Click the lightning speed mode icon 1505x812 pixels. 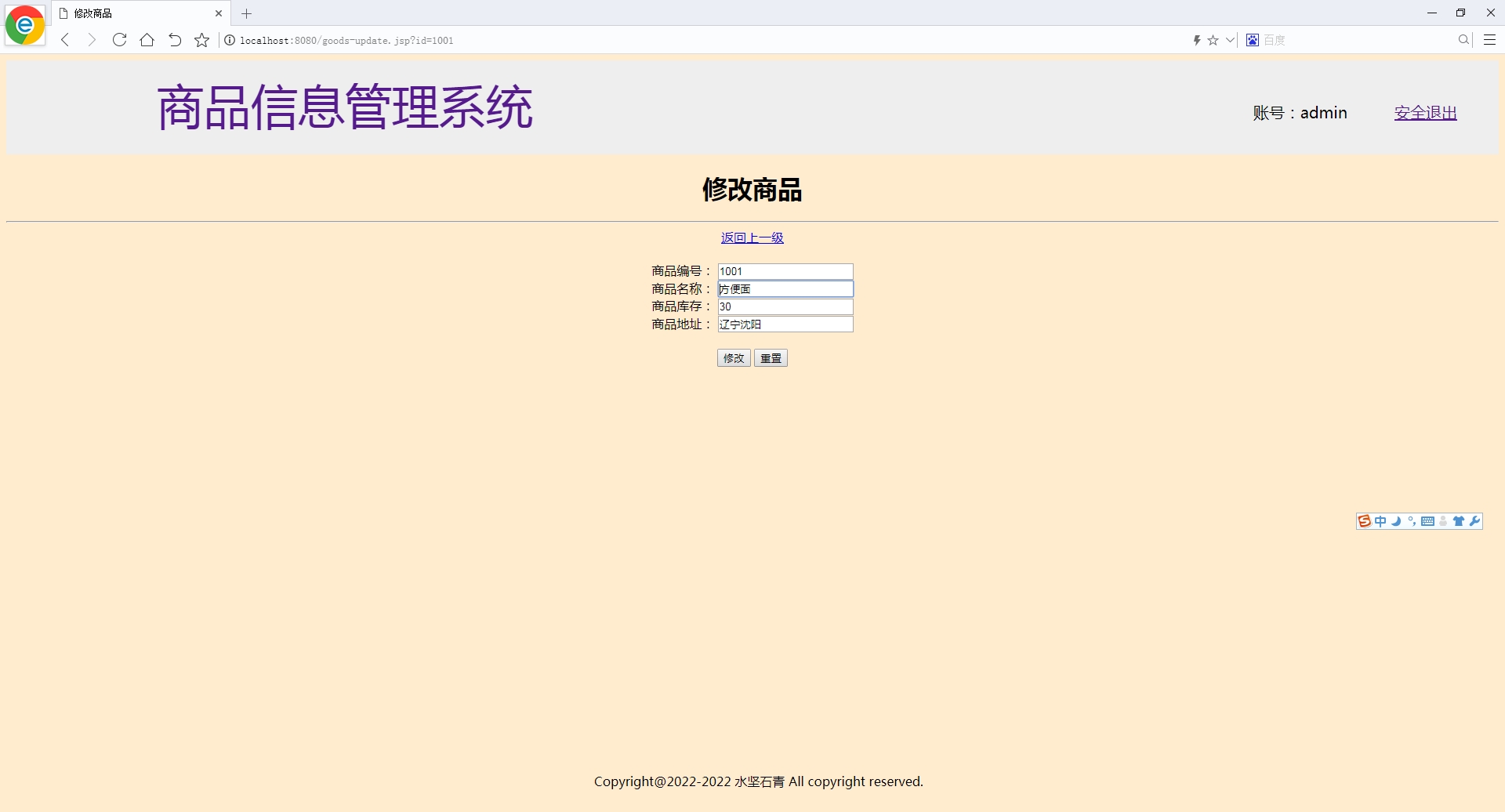coord(1199,40)
